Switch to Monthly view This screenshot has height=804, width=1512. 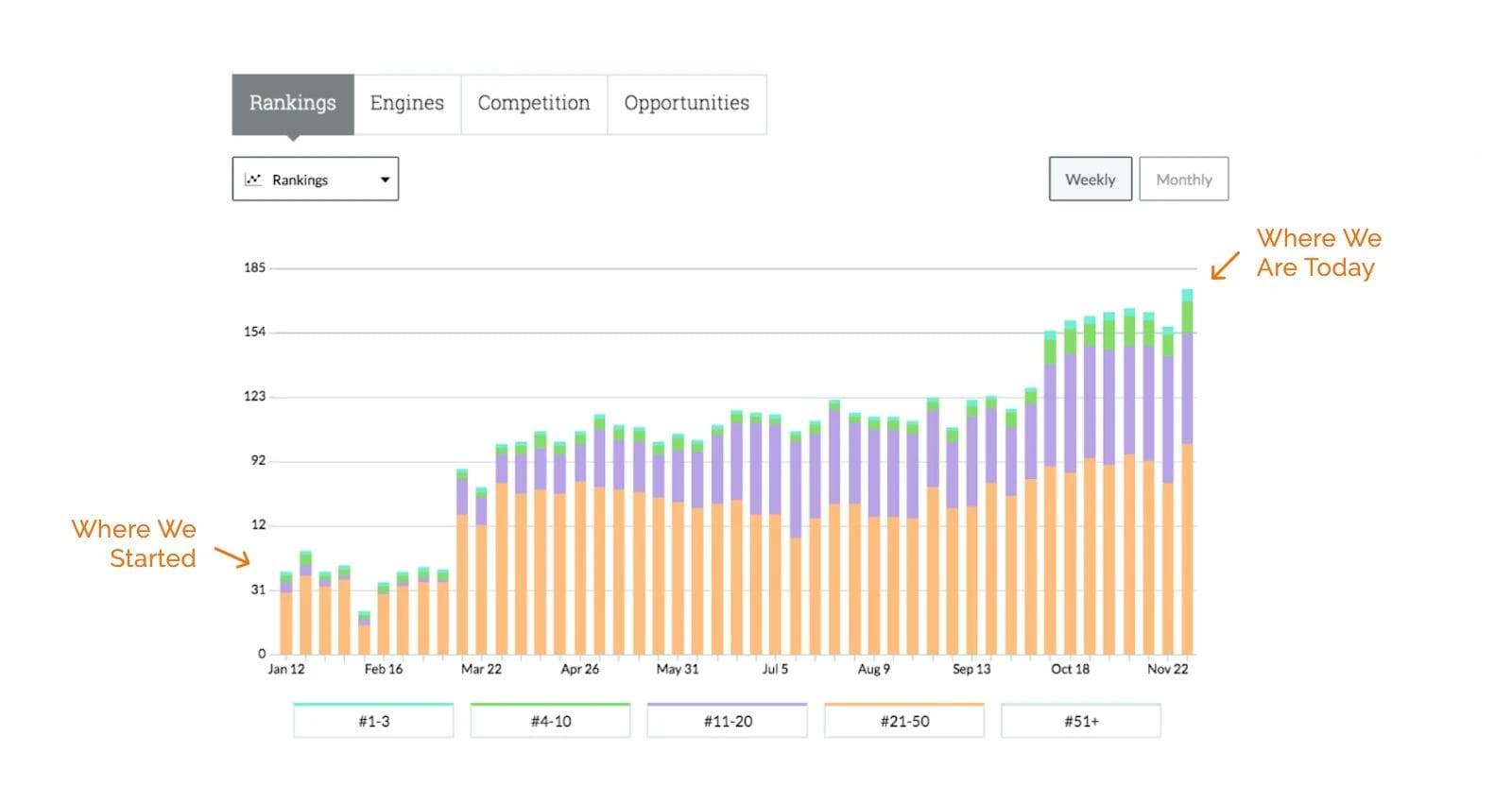pos(1183,180)
